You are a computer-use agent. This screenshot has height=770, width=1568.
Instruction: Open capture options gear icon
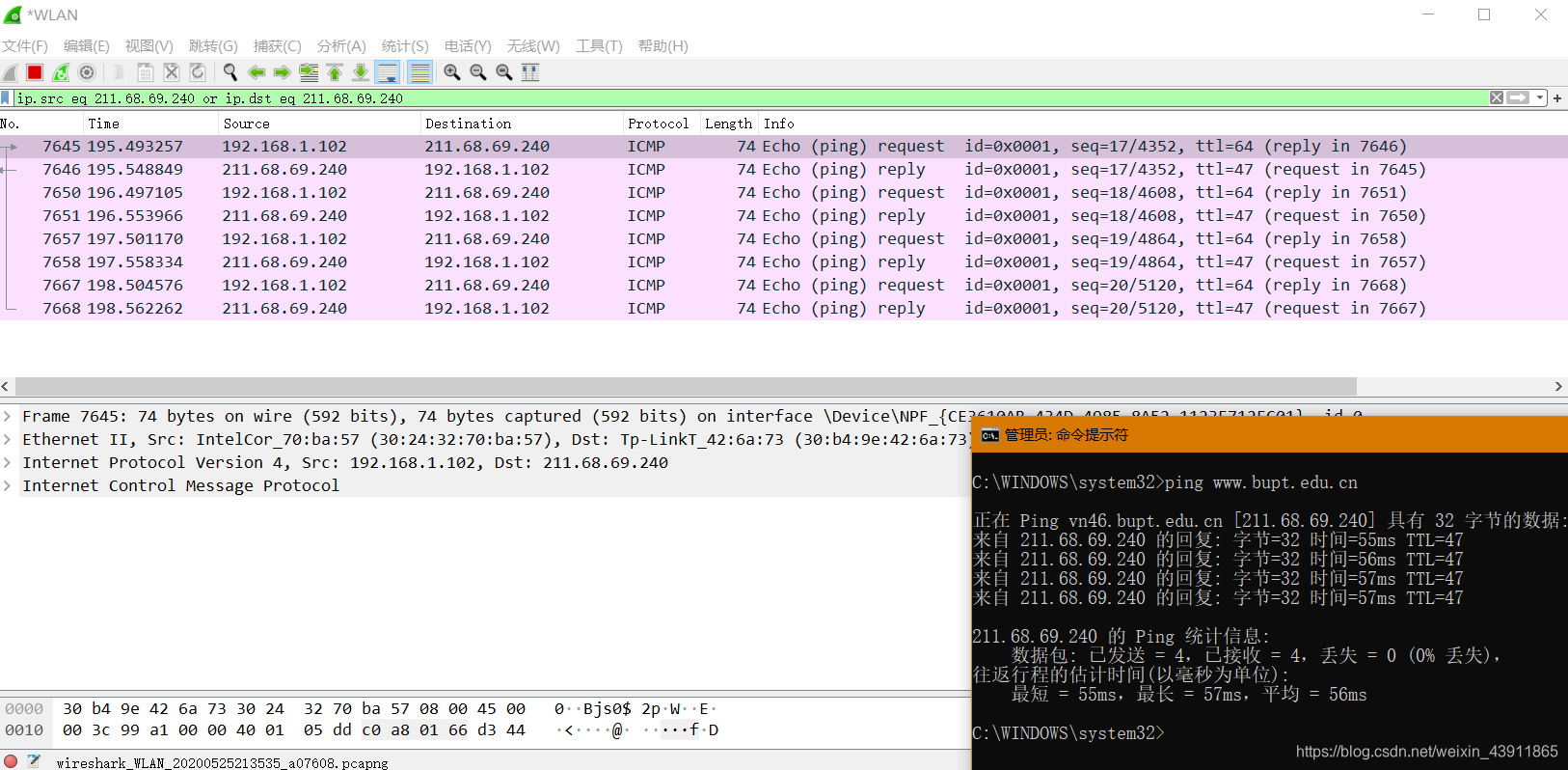pos(87,72)
